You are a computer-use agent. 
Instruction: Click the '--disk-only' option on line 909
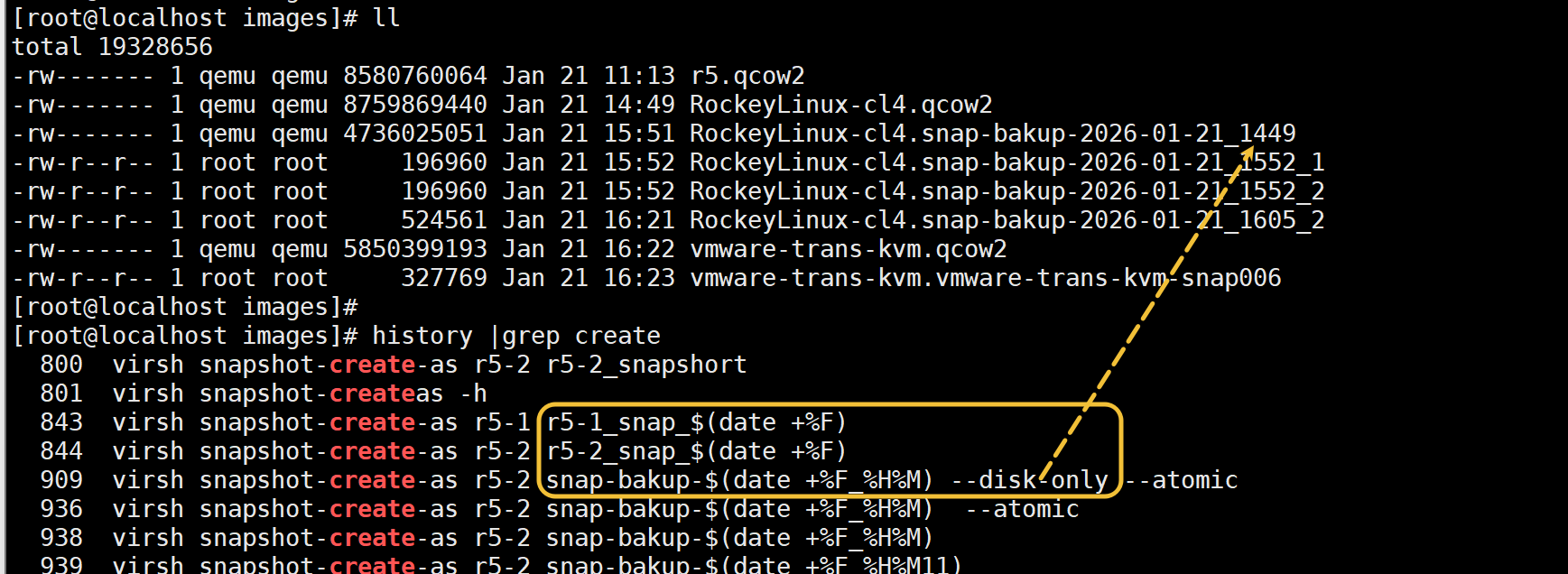[x=1029, y=480]
